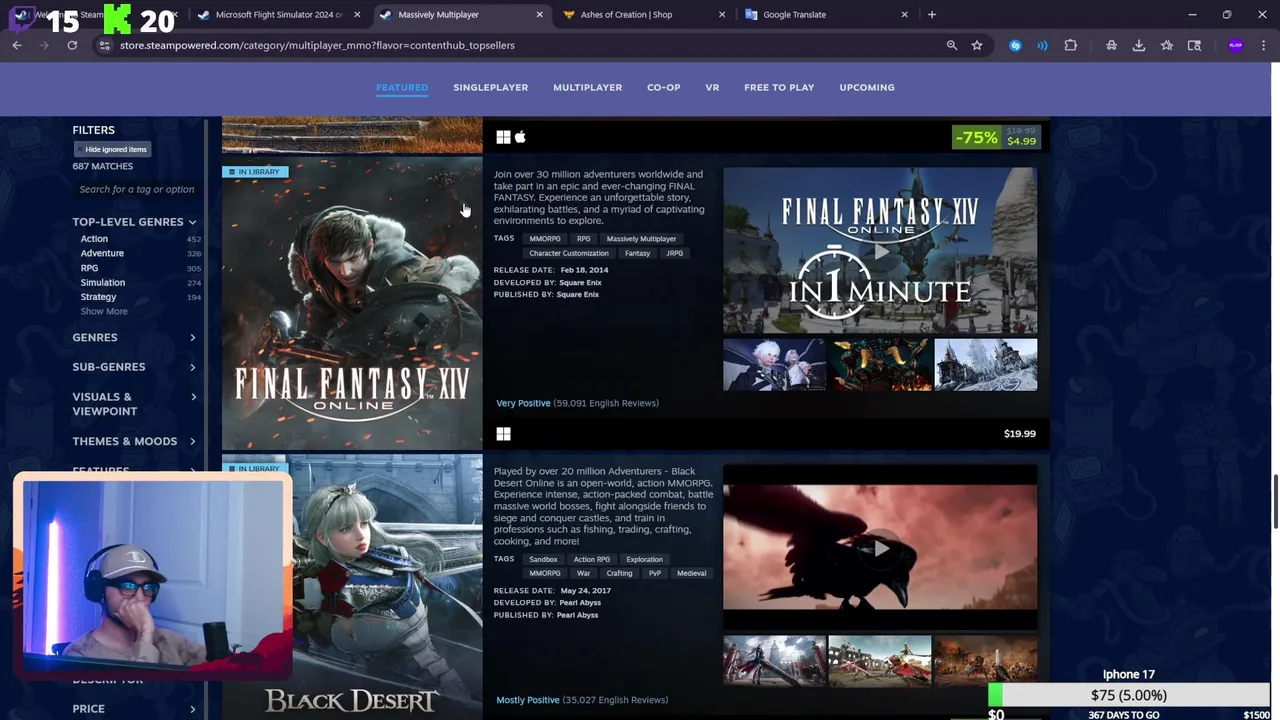The width and height of the screenshot is (1280, 720).
Task: Click the macOS platform icon beside -75% discount
Action: click(x=520, y=137)
